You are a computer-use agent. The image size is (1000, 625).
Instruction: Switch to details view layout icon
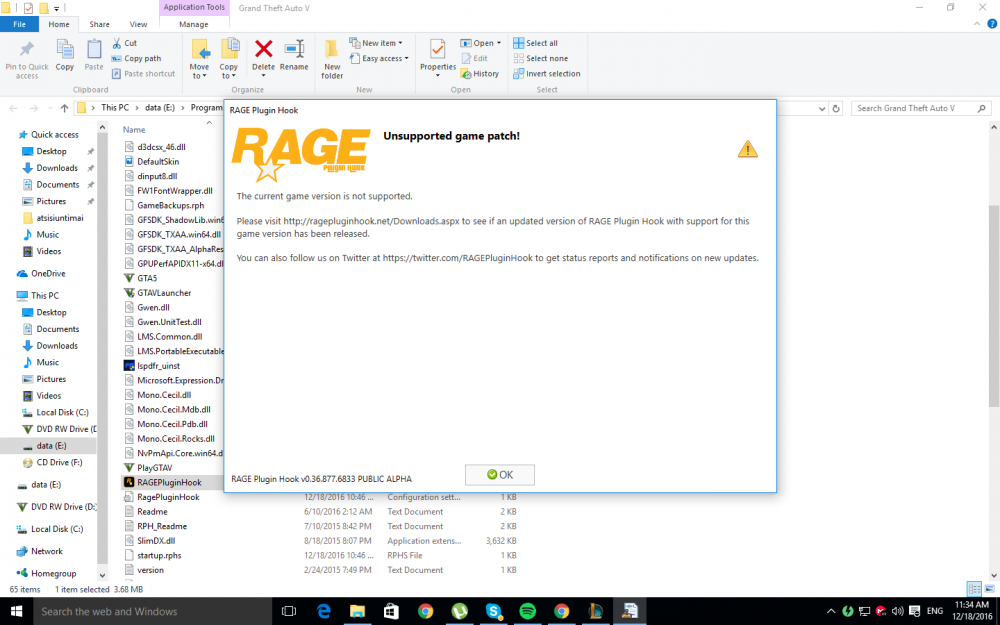click(974, 589)
